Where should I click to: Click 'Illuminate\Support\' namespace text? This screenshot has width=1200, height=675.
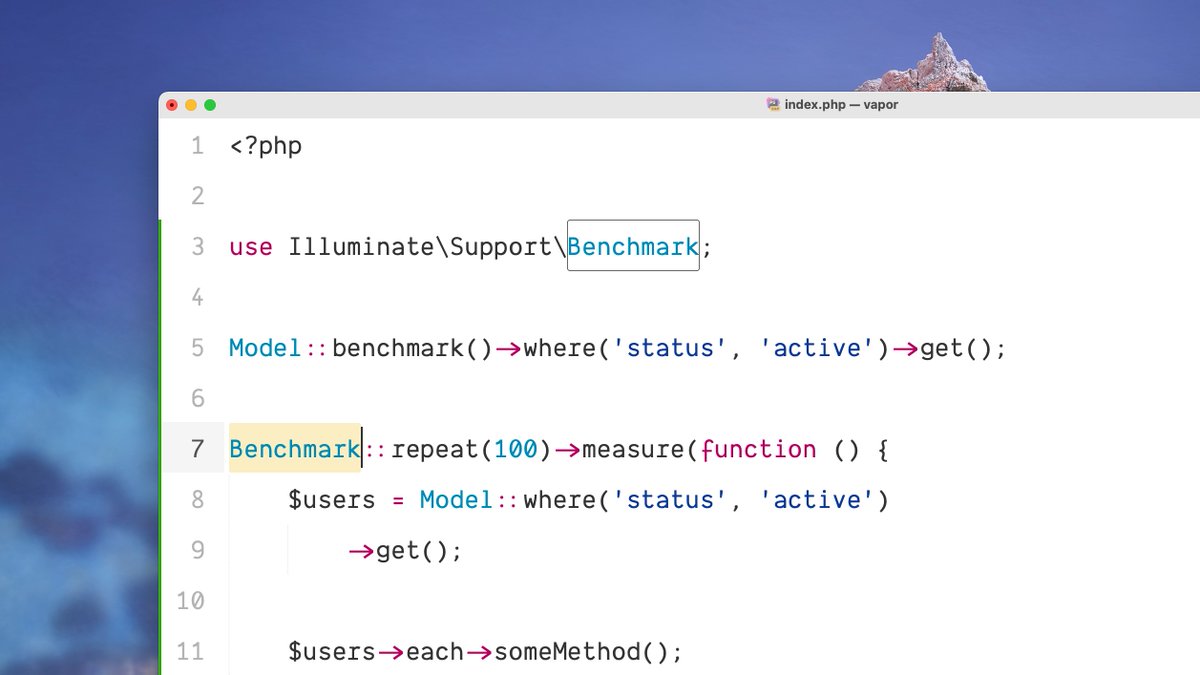(428, 247)
